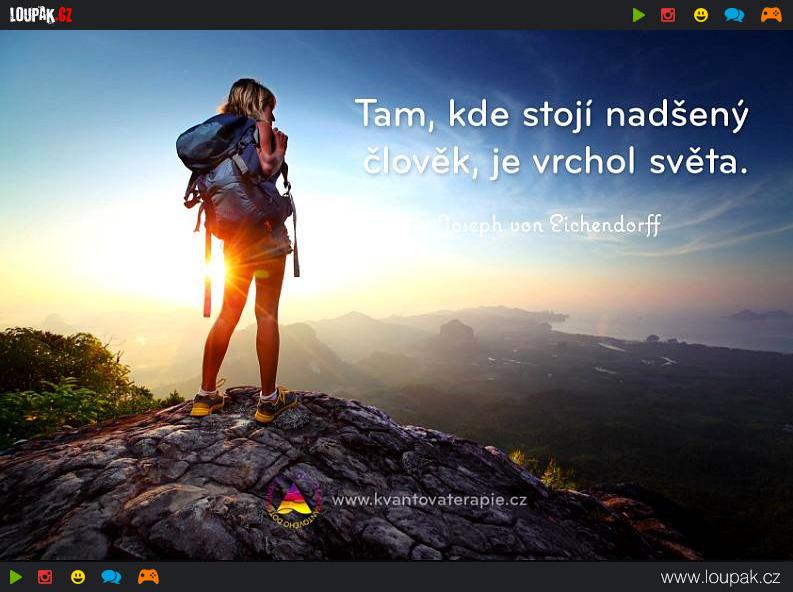Open the green play icon in top bar

(639, 15)
